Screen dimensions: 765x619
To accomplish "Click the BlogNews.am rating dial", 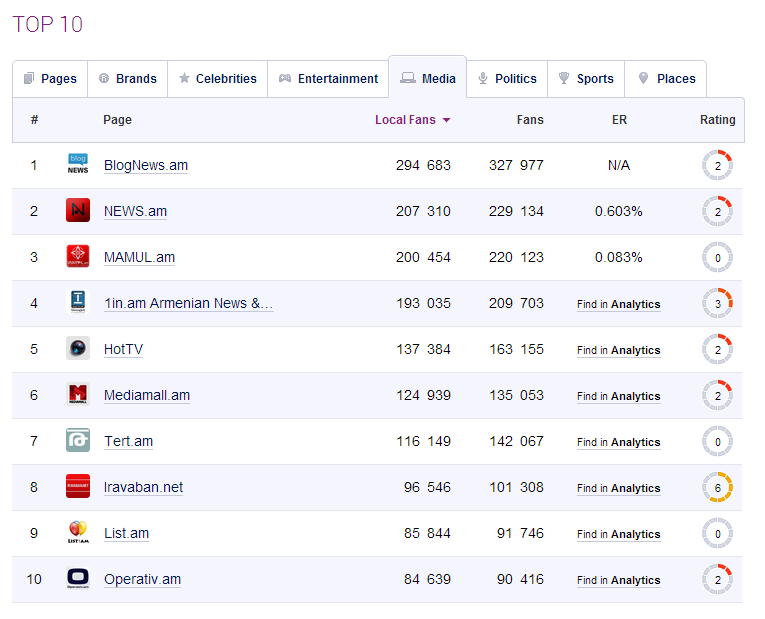I will pos(717,165).
